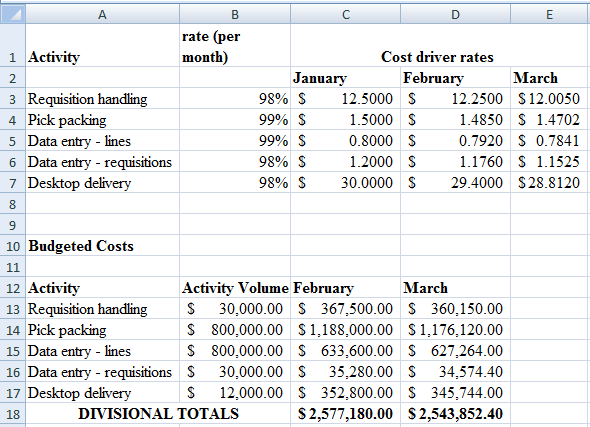The width and height of the screenshot is (590, 427).
Task: Select 'Data entry - requisitions' in row 16
Action: click(x=102, y=372)
